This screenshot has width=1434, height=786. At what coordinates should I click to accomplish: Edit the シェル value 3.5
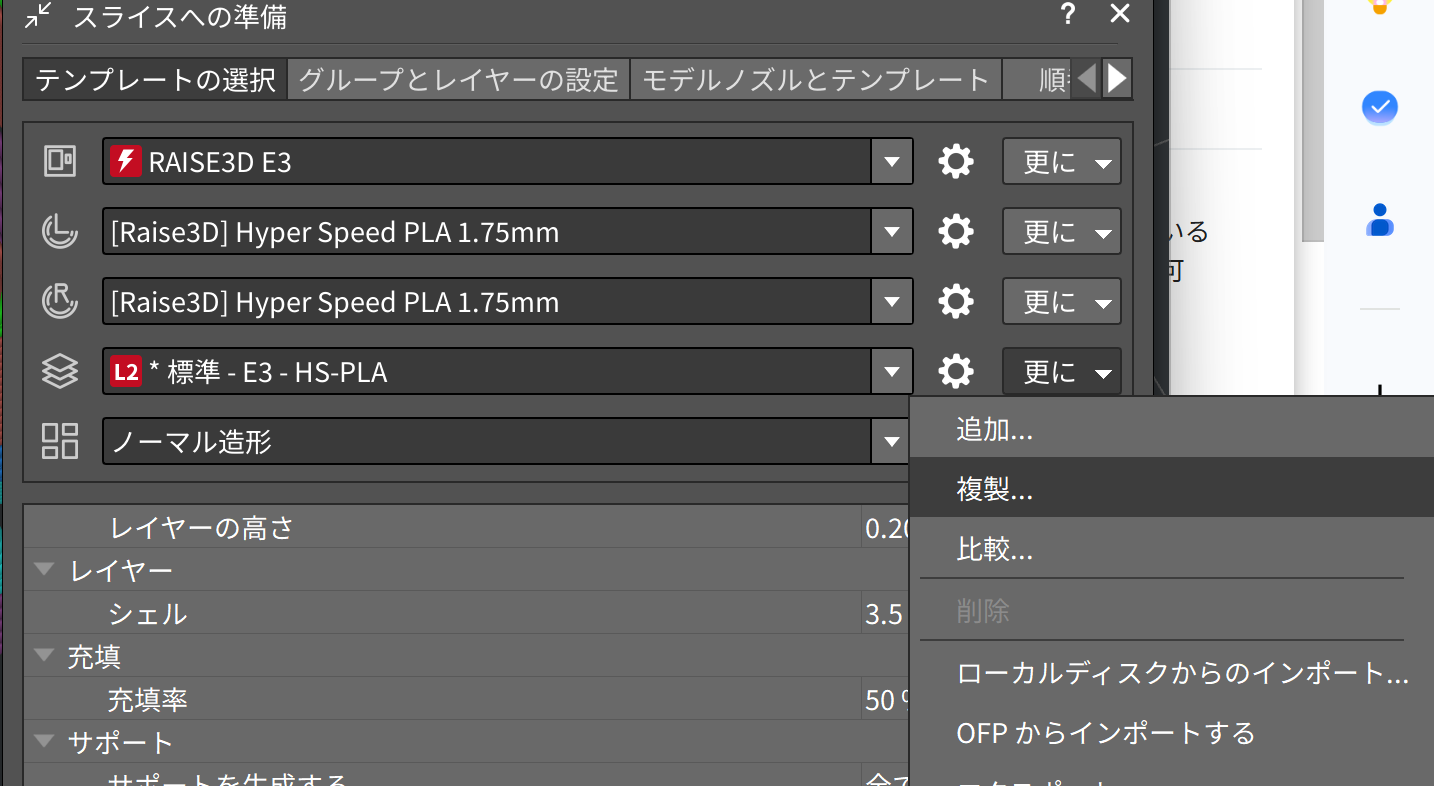tap(885, 613)
